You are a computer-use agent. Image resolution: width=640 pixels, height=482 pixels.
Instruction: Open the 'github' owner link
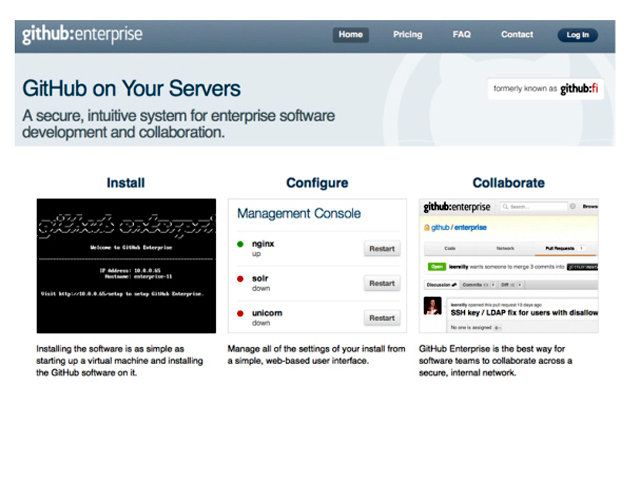click(x=440, y=227)
